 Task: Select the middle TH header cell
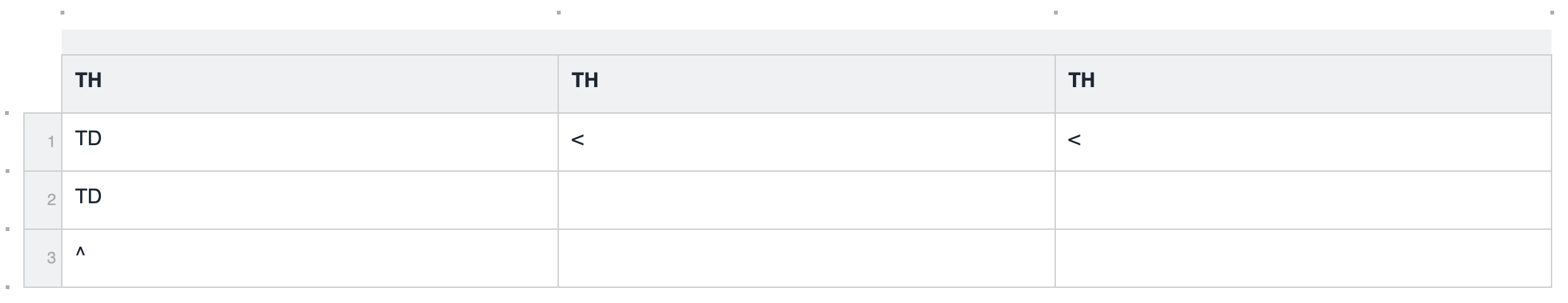pyautogui.click(x=806, y=84)
